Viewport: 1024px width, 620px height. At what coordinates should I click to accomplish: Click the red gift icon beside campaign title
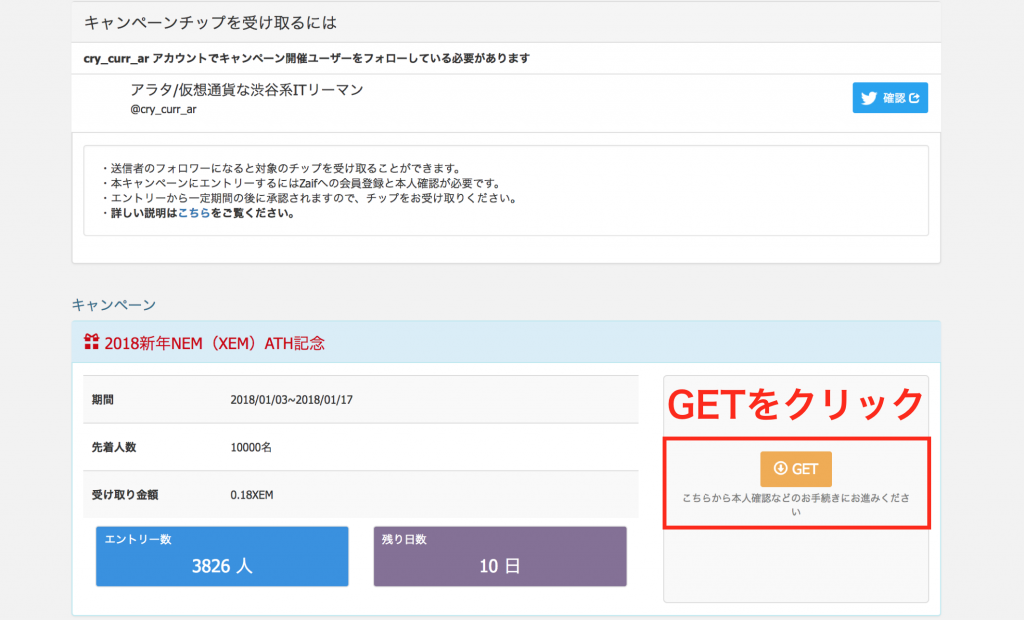point(92,343)
